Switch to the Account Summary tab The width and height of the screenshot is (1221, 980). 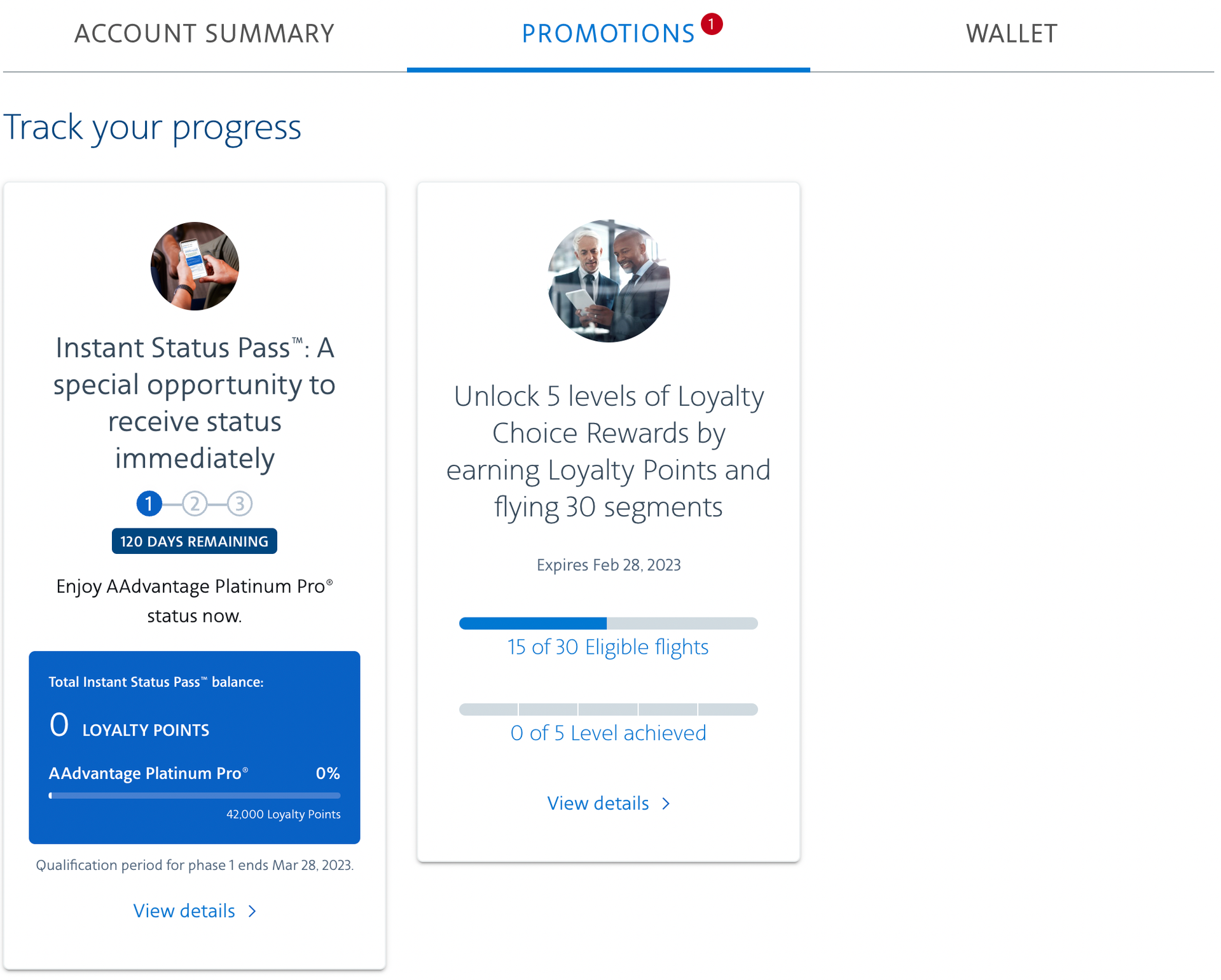coord(204,33)
